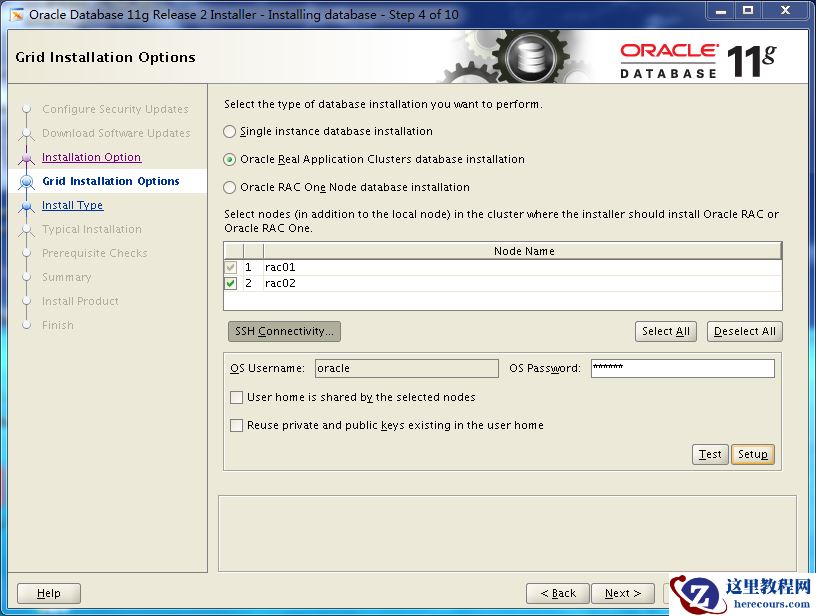Screen dimensions: 816x616
Task: Click the Grid Installation Options step bullet icon
Action: tap(27, 182)
